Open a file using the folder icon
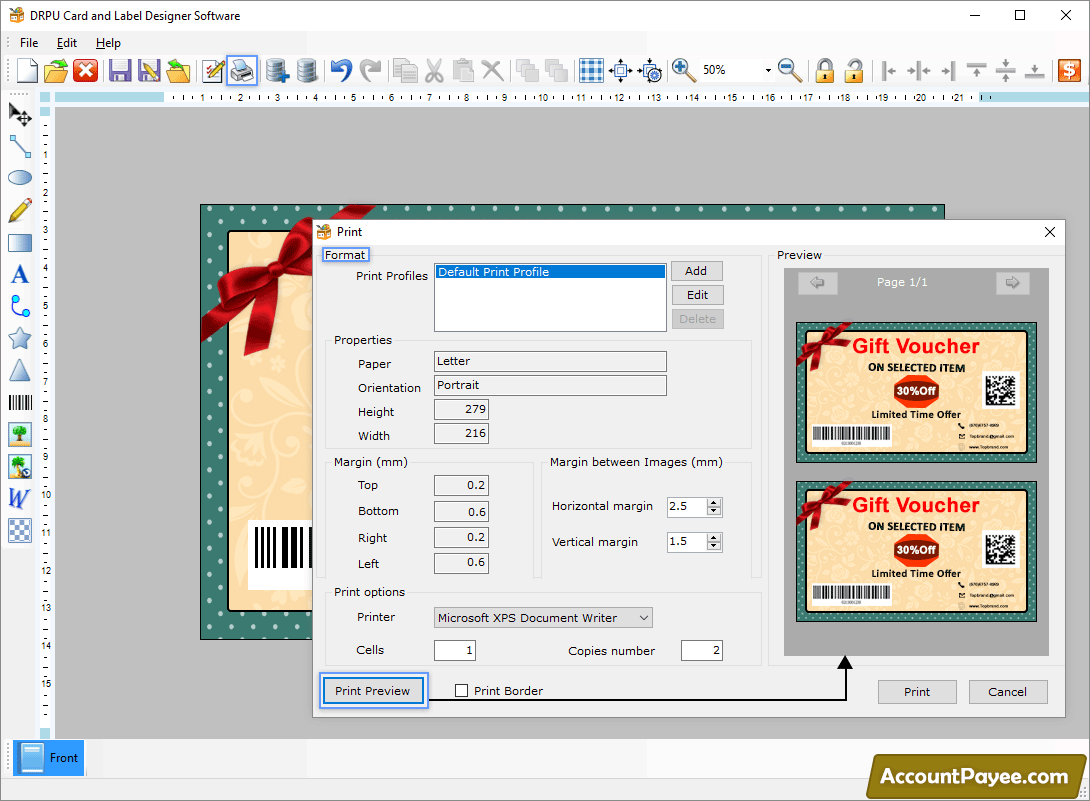This screenshot has width=1090, height=801. (x=56, y=70)
